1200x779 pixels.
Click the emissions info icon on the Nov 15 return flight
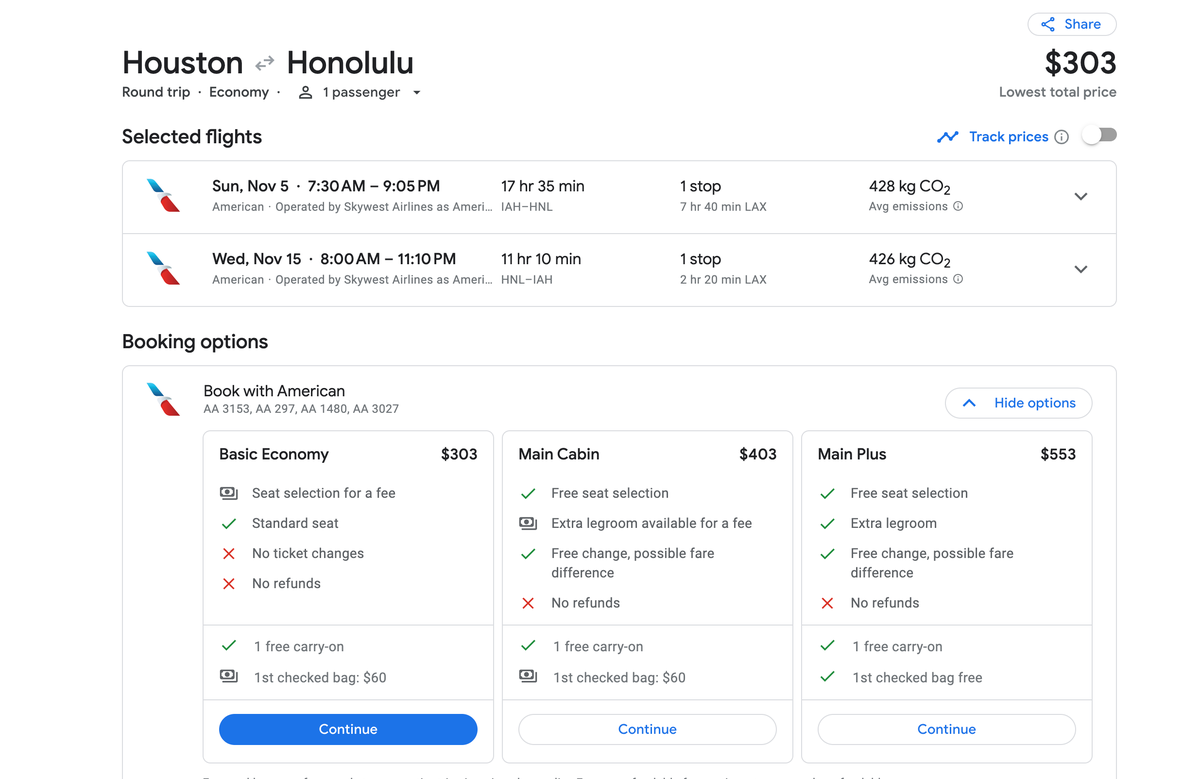(957, 279)
